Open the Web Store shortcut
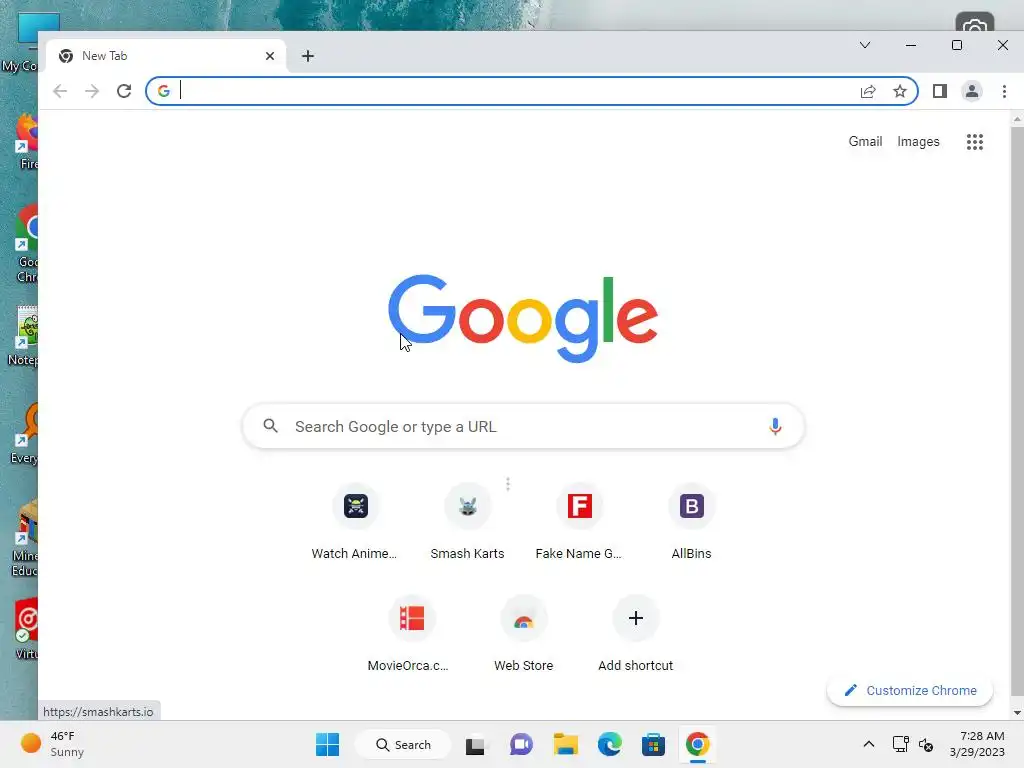Viewport: 1024px width, 768px height. (x=523, y=634)
